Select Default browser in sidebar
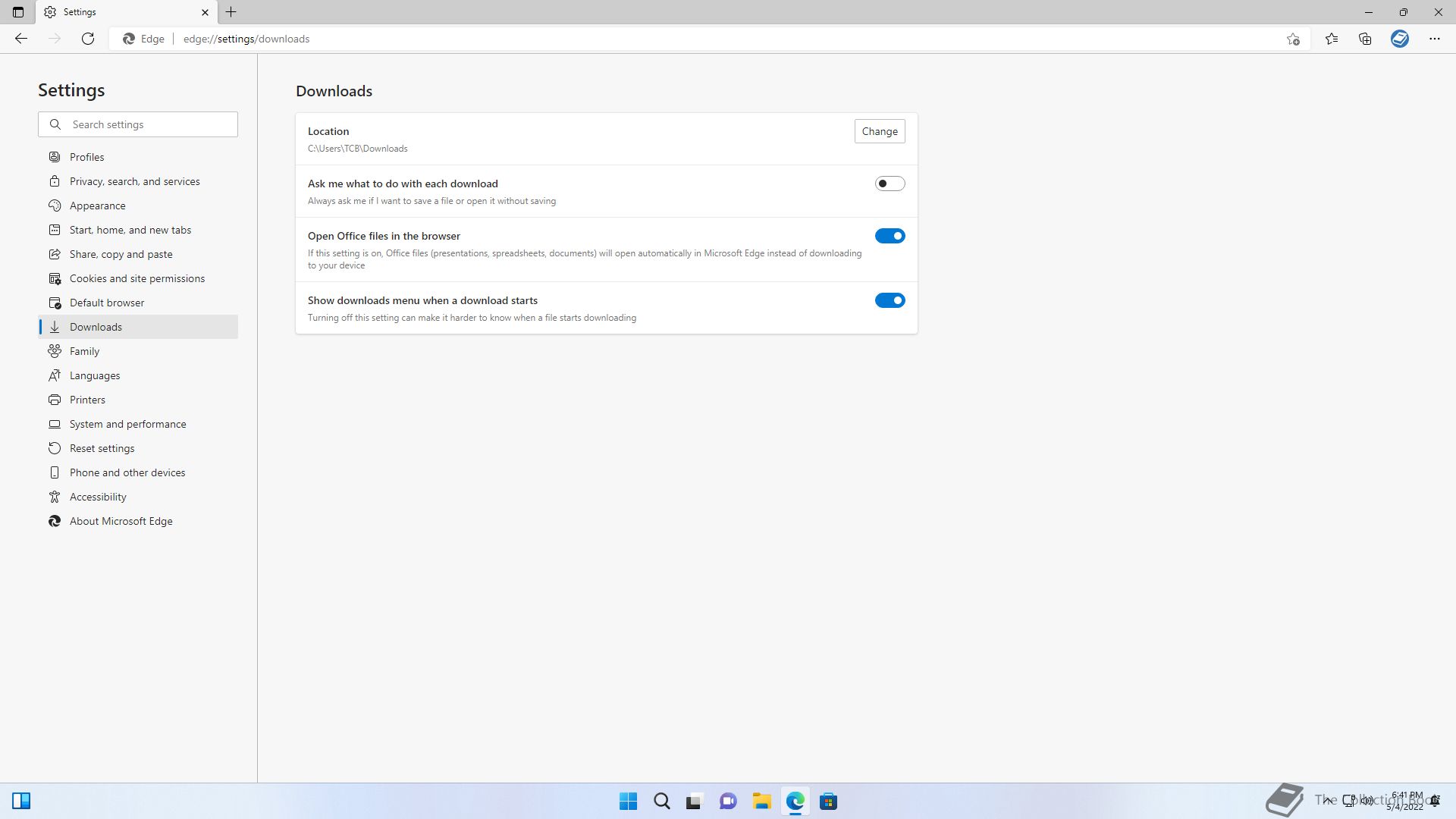Screen dimensions: 1456x819 138,303
